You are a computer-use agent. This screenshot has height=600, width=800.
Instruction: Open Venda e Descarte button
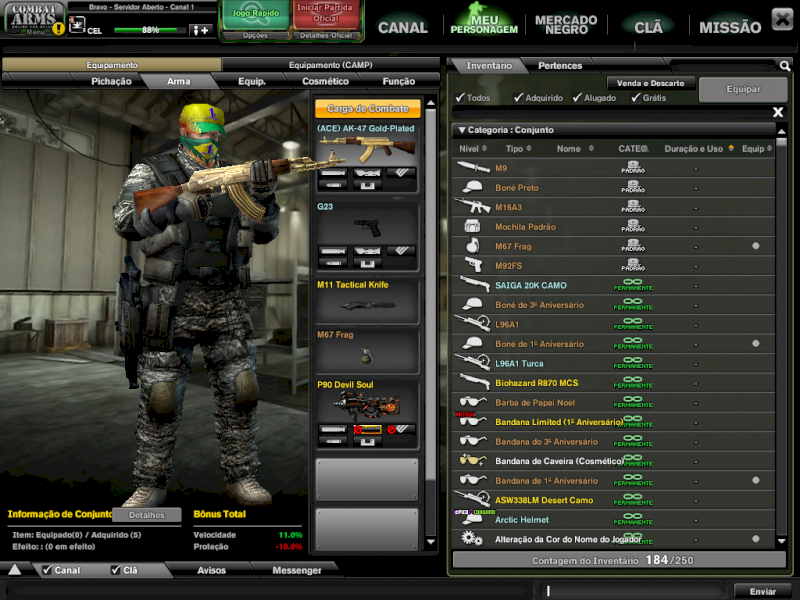coord(650,83)
